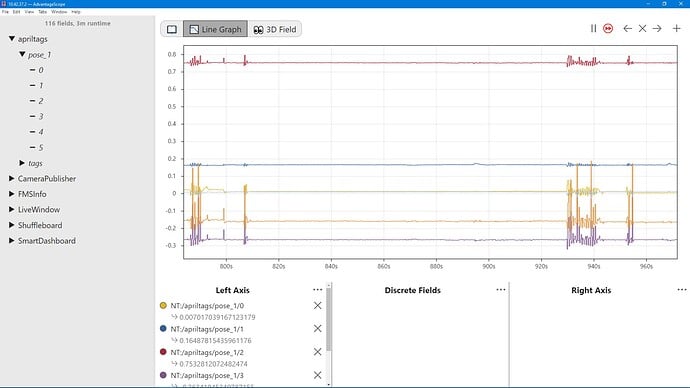Toggle the yellow pose_1/0 color dot

163,305
